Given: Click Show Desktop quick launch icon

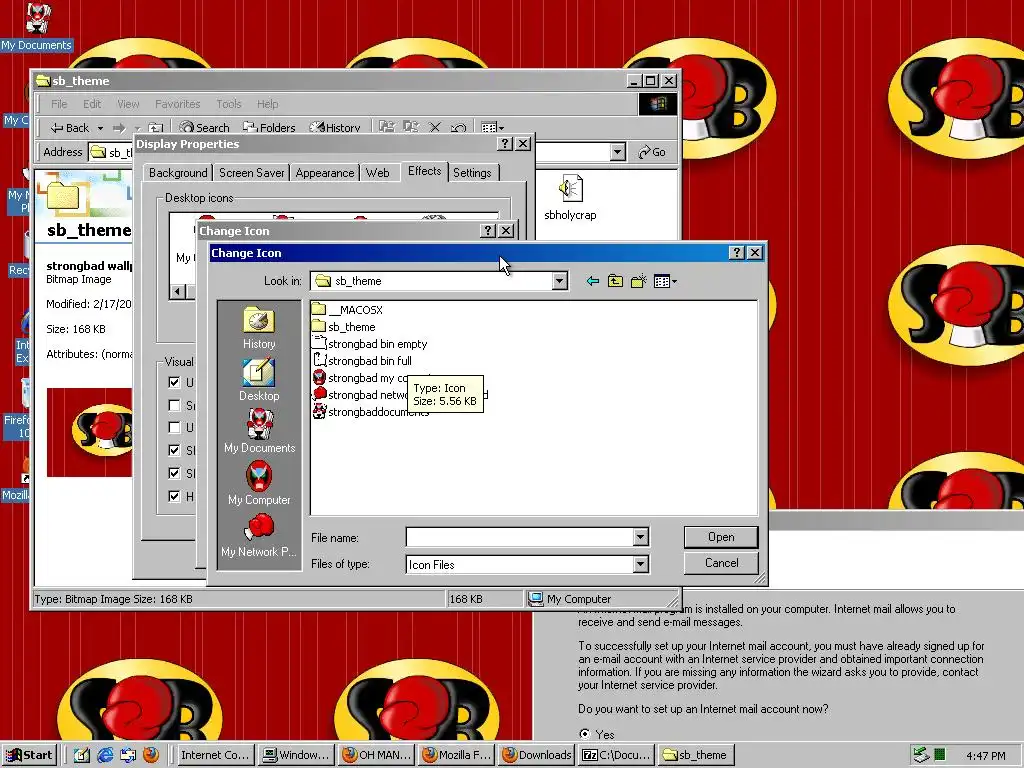Looking at the screenshot, I should pyautogui.click(x=82, y=755).
